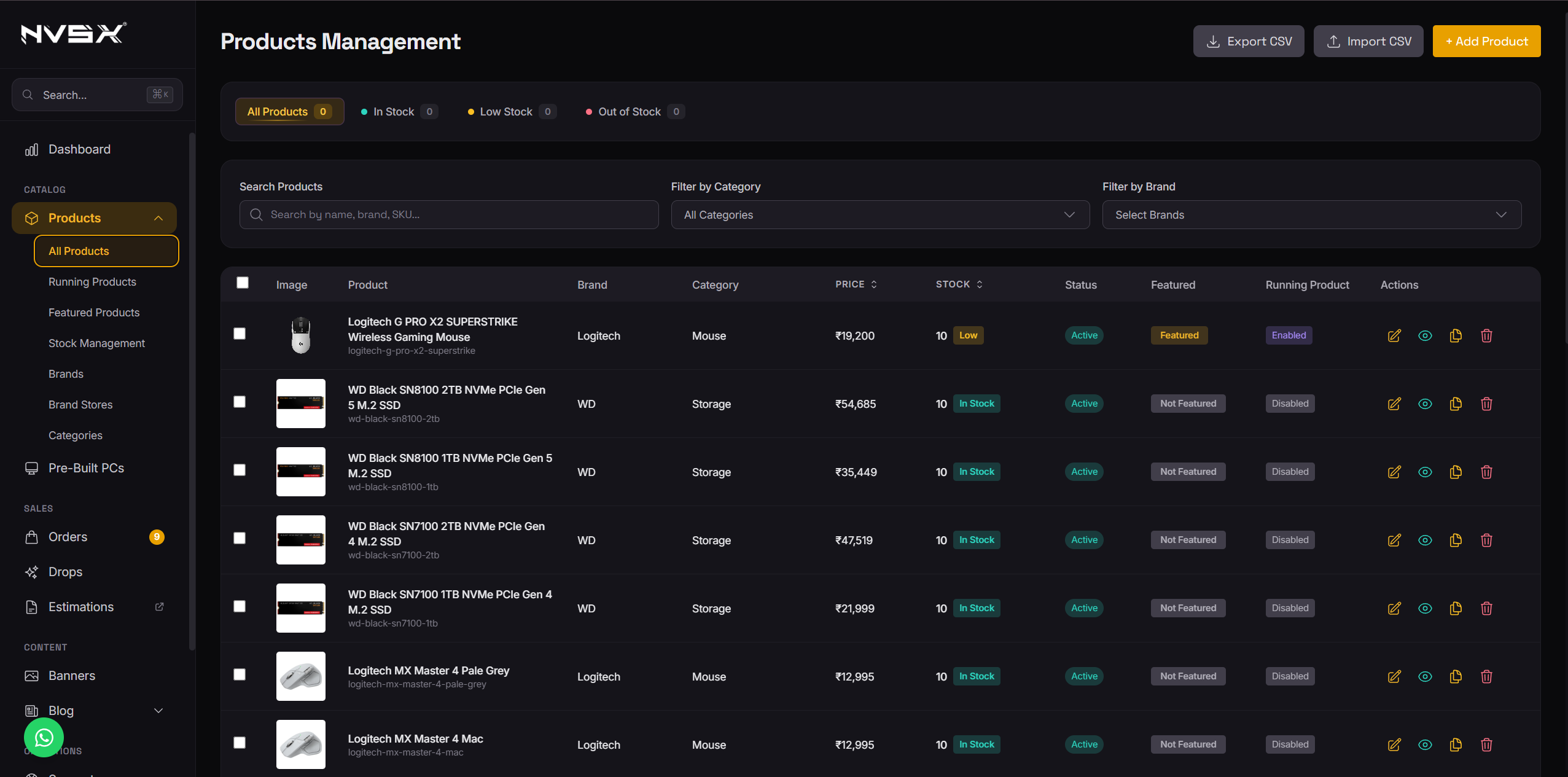
Task: Open the Banners section under Content
Action: pyautogui.click(x=72, y=675)
